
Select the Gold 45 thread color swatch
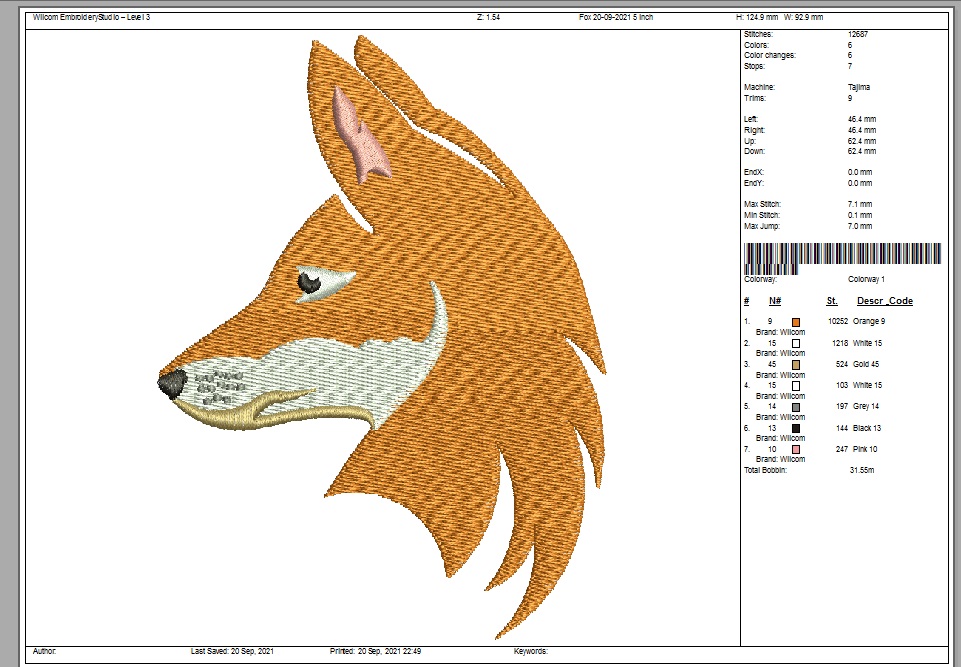pos(796,364)
